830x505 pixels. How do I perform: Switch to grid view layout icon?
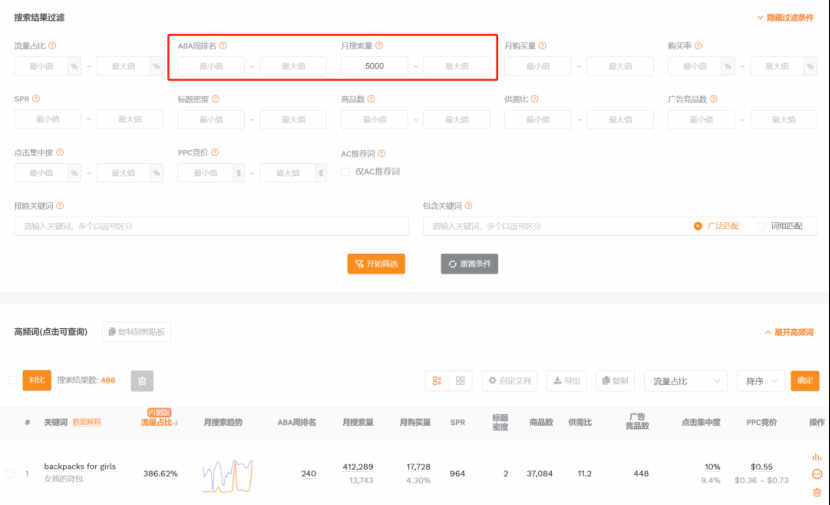click(x=460, y=381)
